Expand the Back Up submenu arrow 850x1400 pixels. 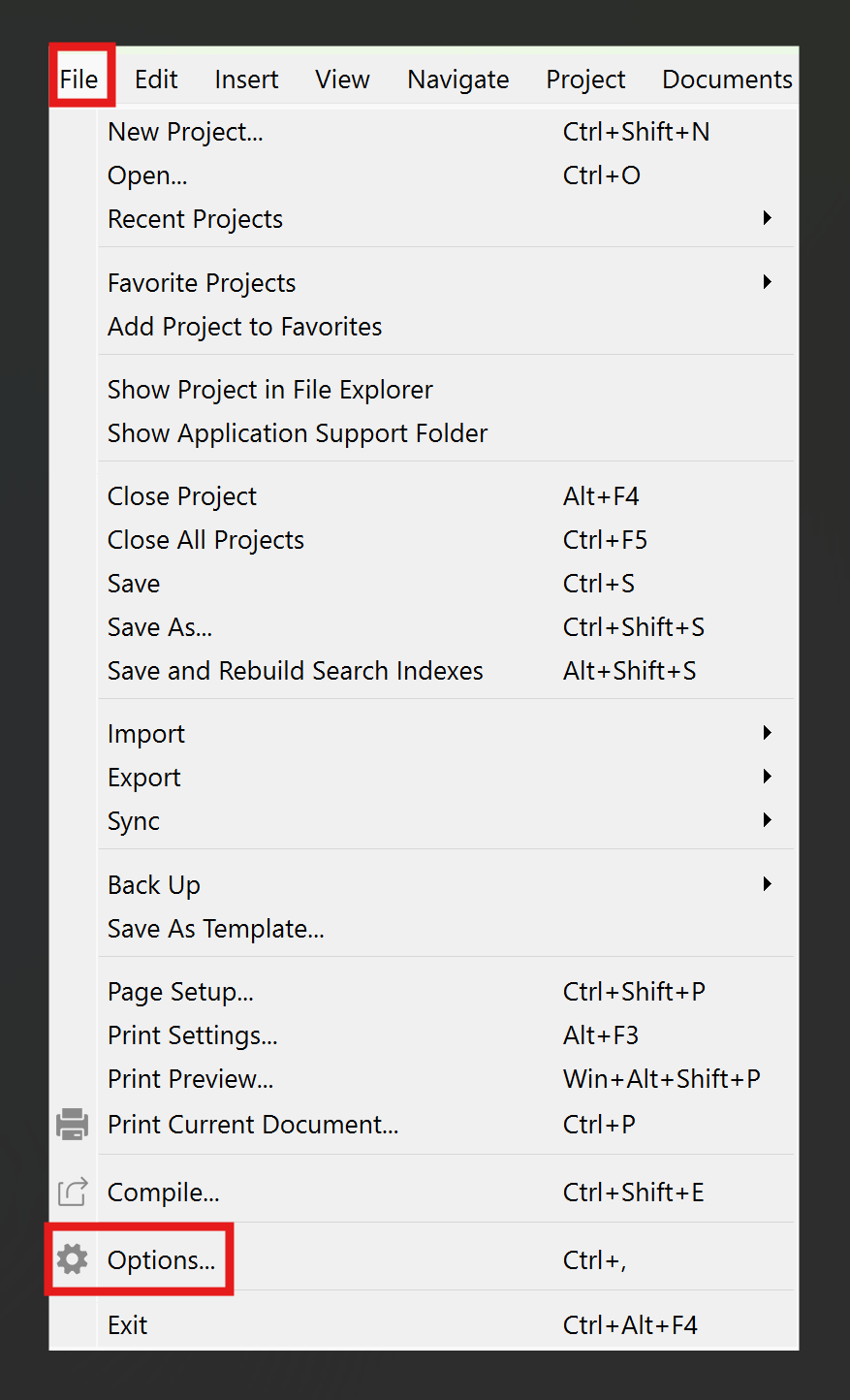[767, 884]
